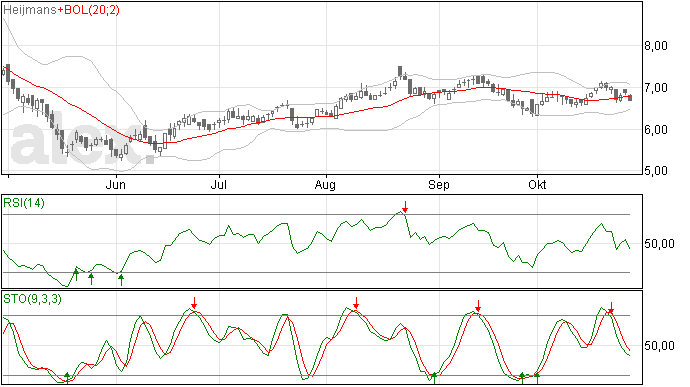Click the Okt month label
The width and height of the screenshot is (690, 387).
[x=537, y=184]
